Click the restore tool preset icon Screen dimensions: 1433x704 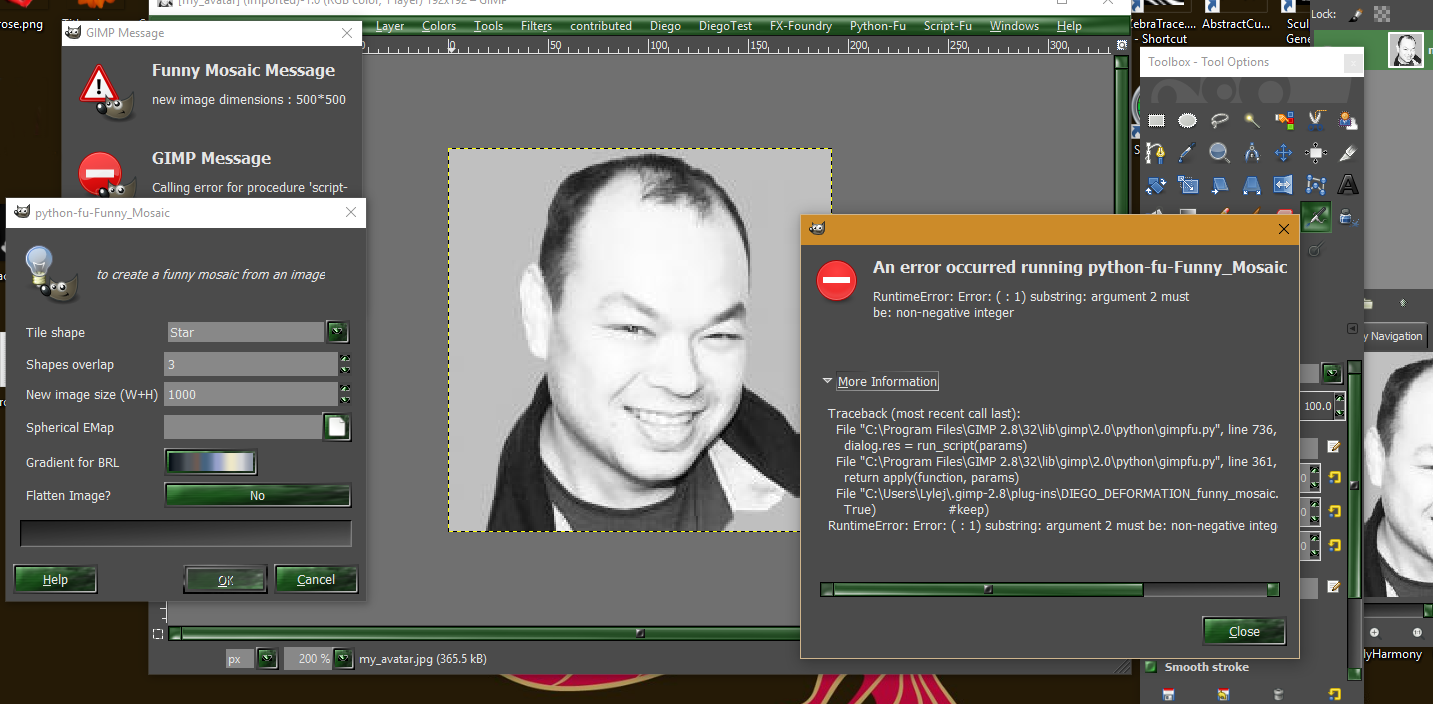pos(1224,694)
